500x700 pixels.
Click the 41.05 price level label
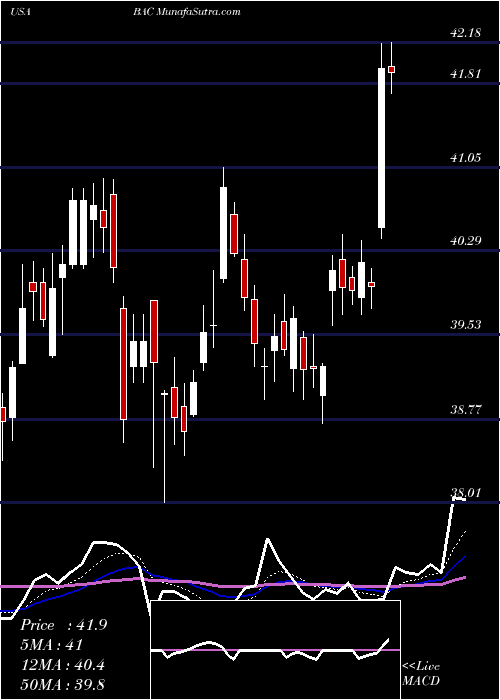(x=466, y=157)
